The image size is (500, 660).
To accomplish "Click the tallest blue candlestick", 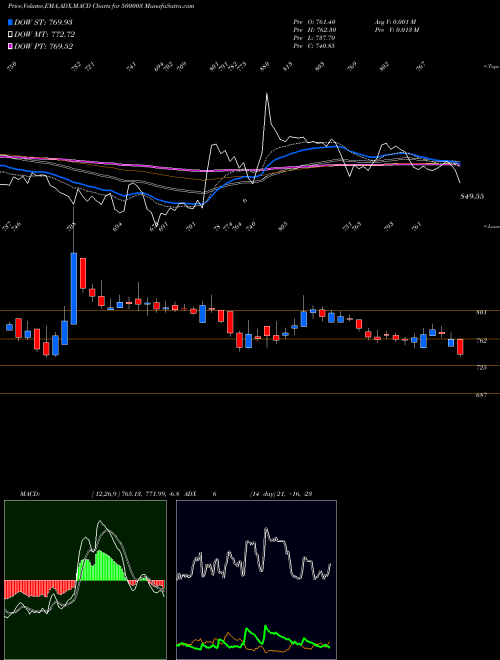I will click(x=74, y=288).
